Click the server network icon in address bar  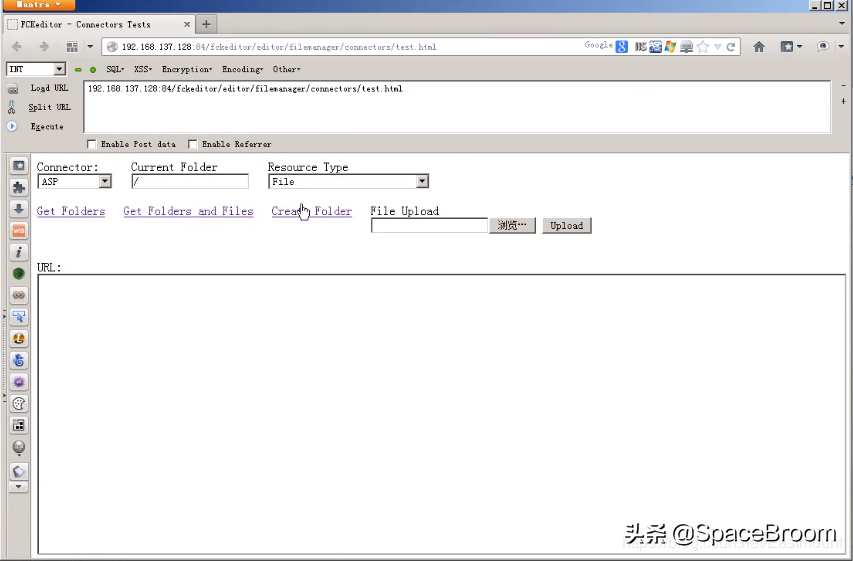[687, 47]
